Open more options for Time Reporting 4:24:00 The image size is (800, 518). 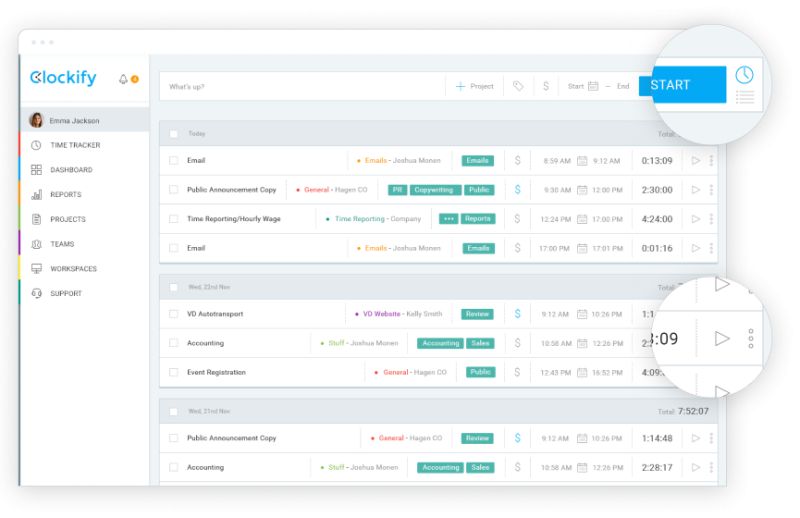pyautogui.click(x=711, y=218)
